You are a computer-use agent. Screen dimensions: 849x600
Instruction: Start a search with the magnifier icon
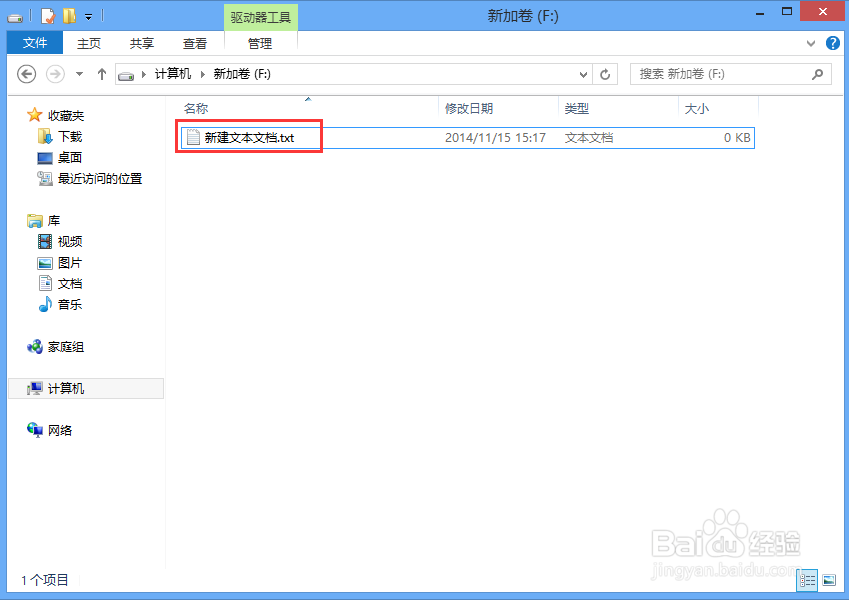coord(817,73)
